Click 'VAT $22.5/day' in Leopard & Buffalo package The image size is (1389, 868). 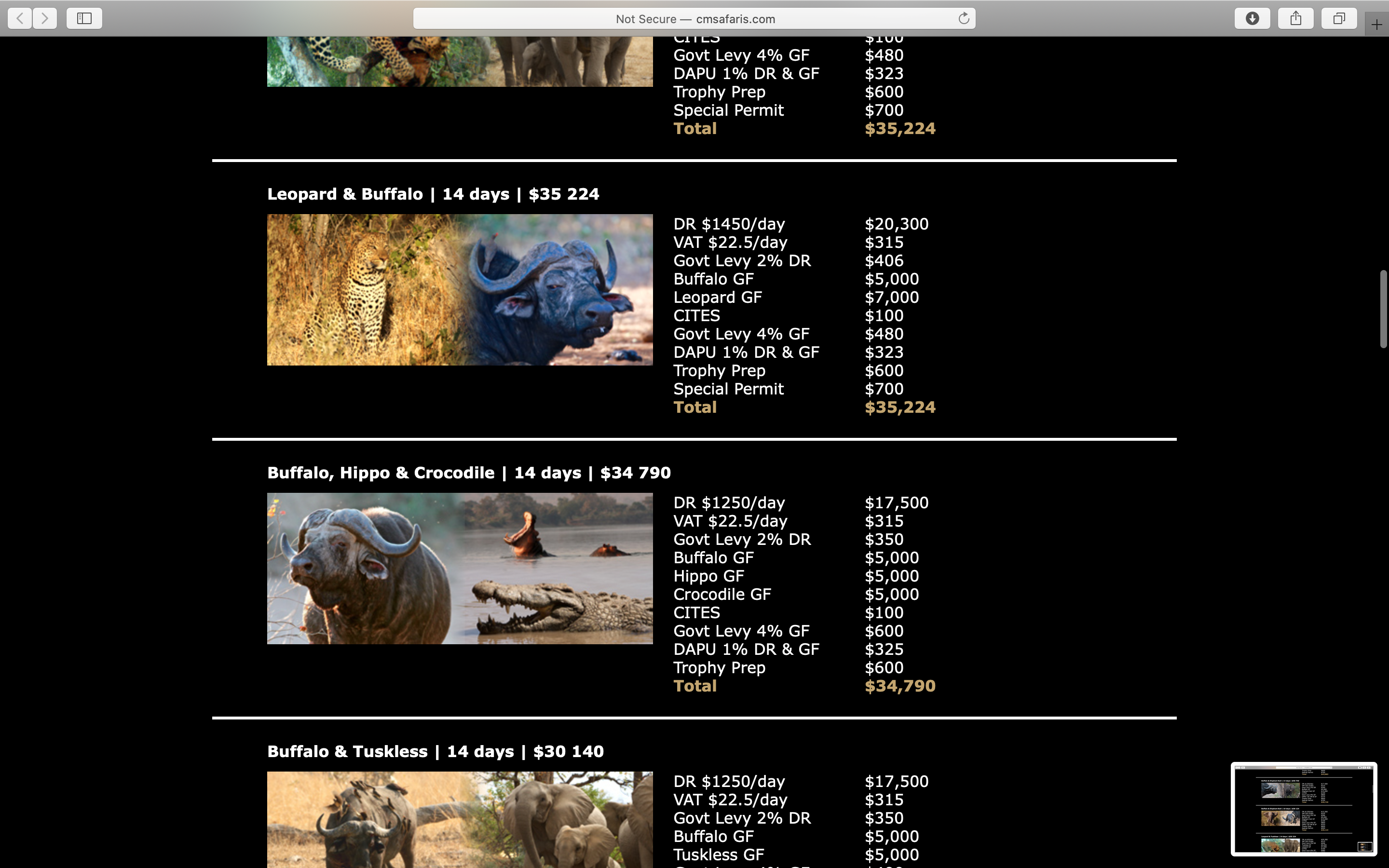(x=730, y=242)
